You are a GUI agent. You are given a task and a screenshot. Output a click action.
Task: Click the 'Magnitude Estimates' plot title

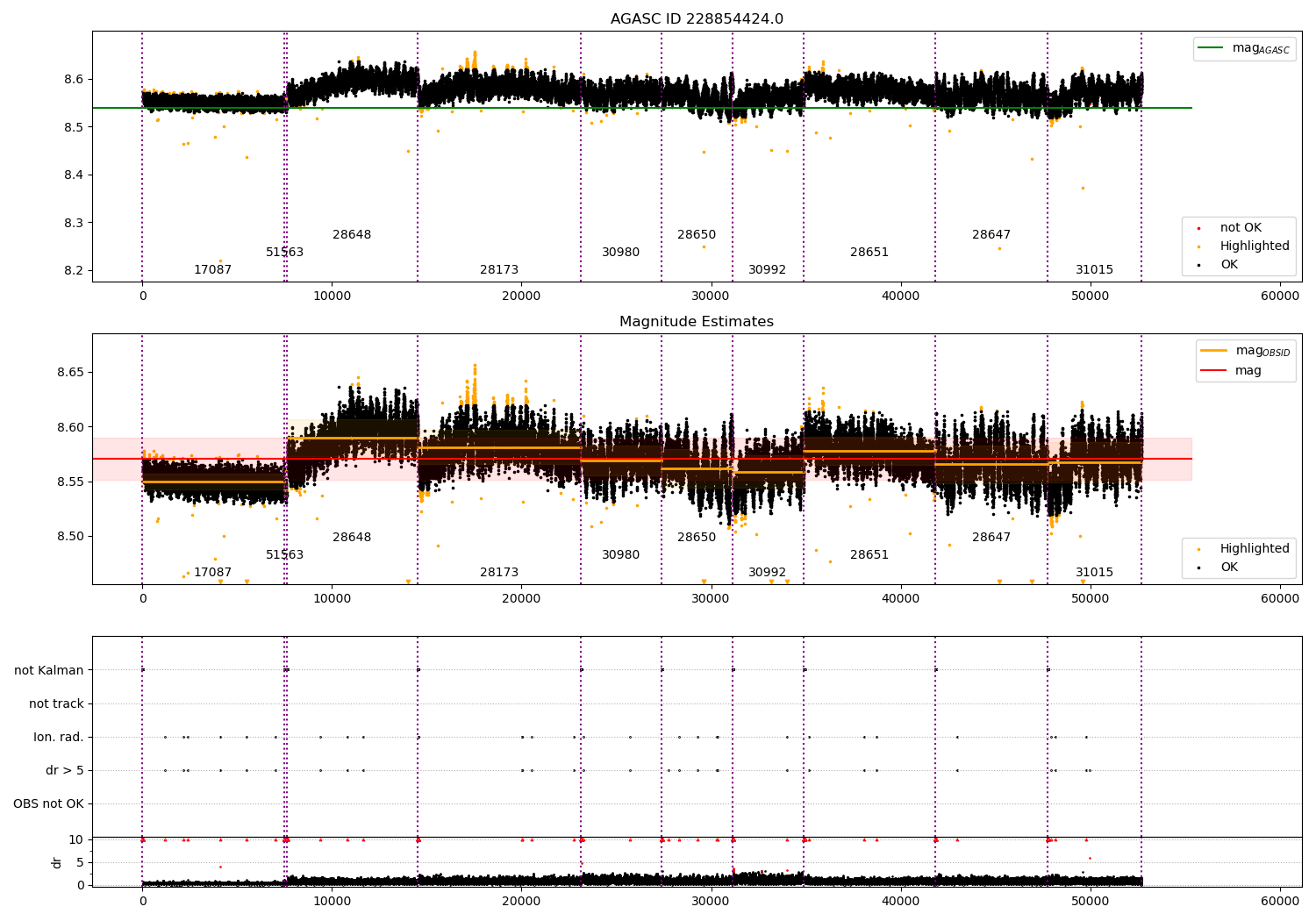point(697,322)
